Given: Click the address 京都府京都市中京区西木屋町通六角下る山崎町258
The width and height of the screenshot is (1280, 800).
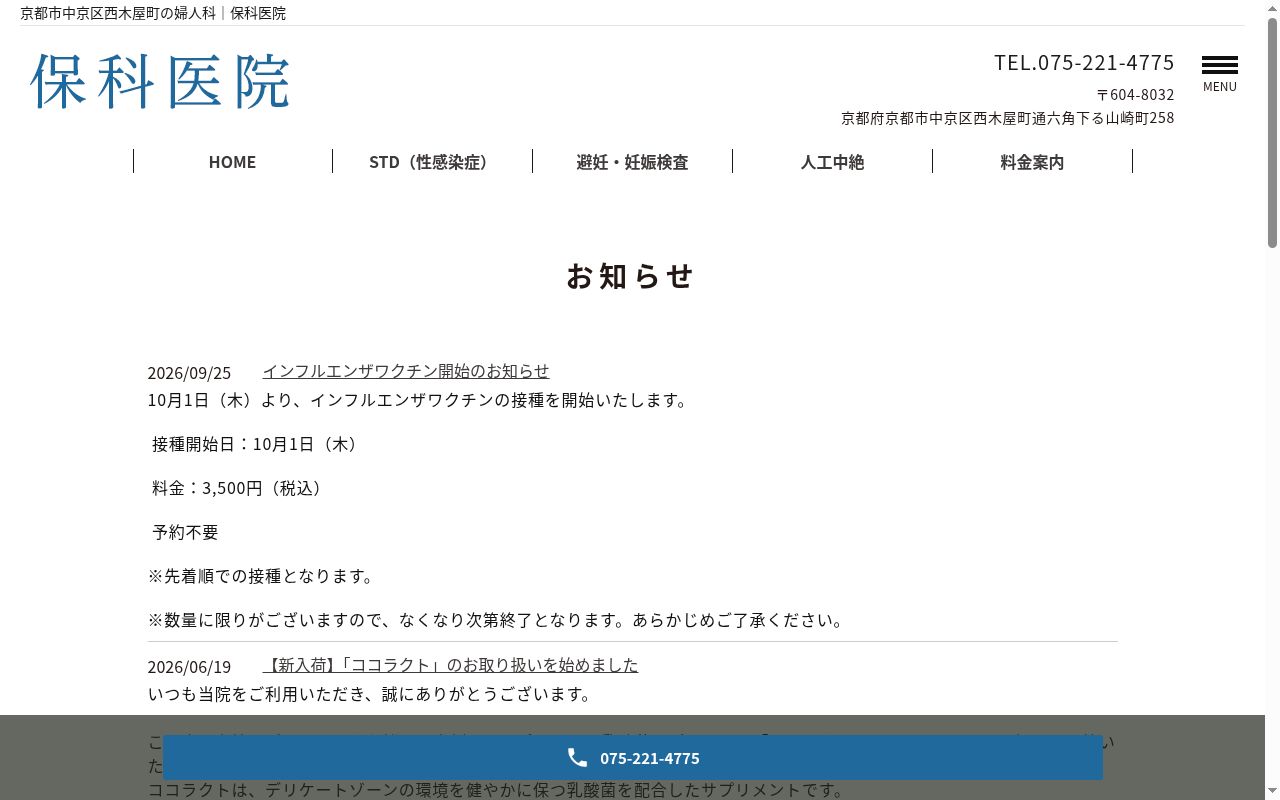Looking at the screenshot, I should click(x=1008, y=118).
